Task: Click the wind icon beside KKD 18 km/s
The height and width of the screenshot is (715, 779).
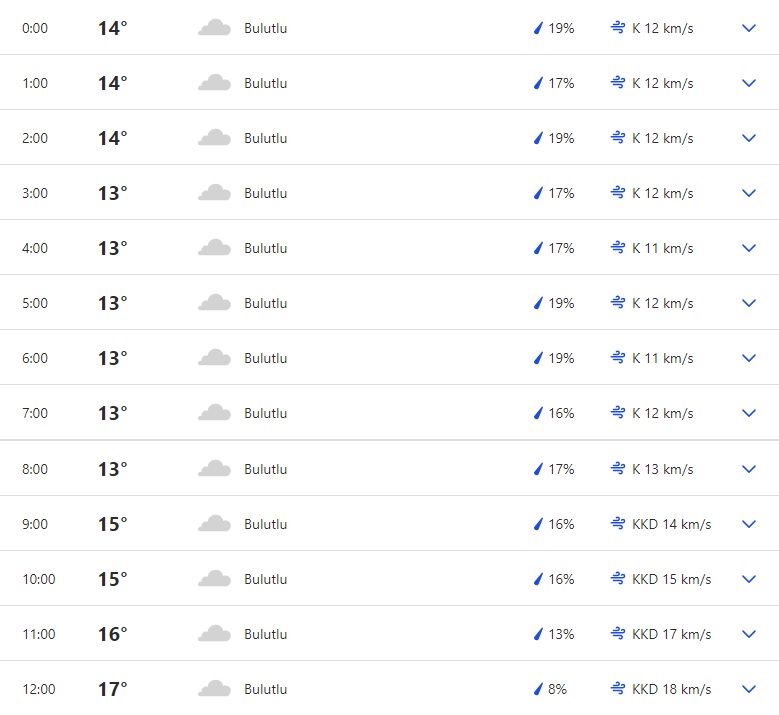Action: coord(618,689)
